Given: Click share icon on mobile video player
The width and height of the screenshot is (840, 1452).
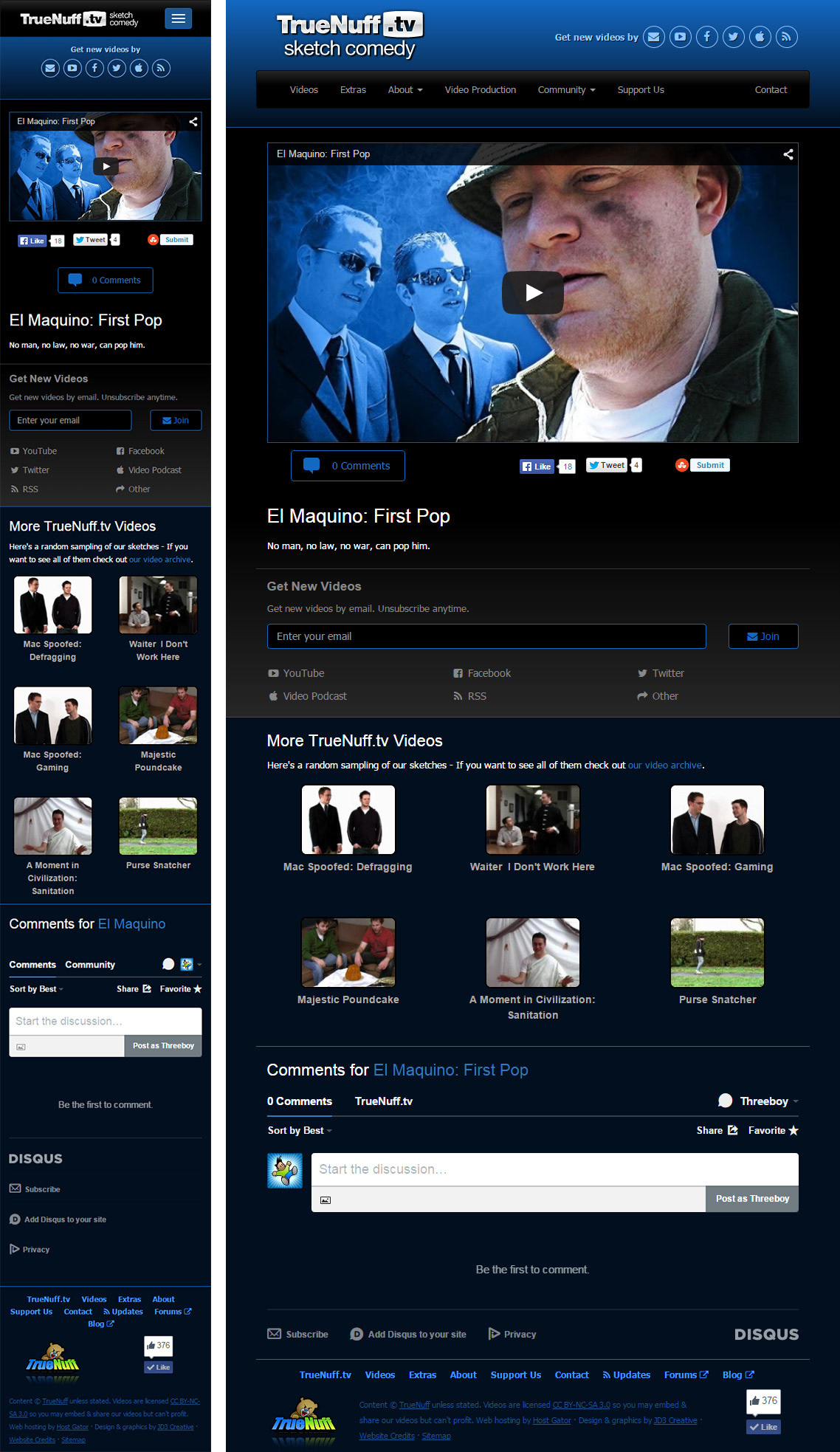Looking at the screenshot, I should 193,122.
